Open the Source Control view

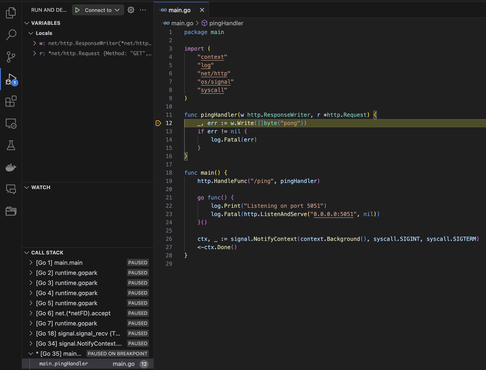click(11, 57)
